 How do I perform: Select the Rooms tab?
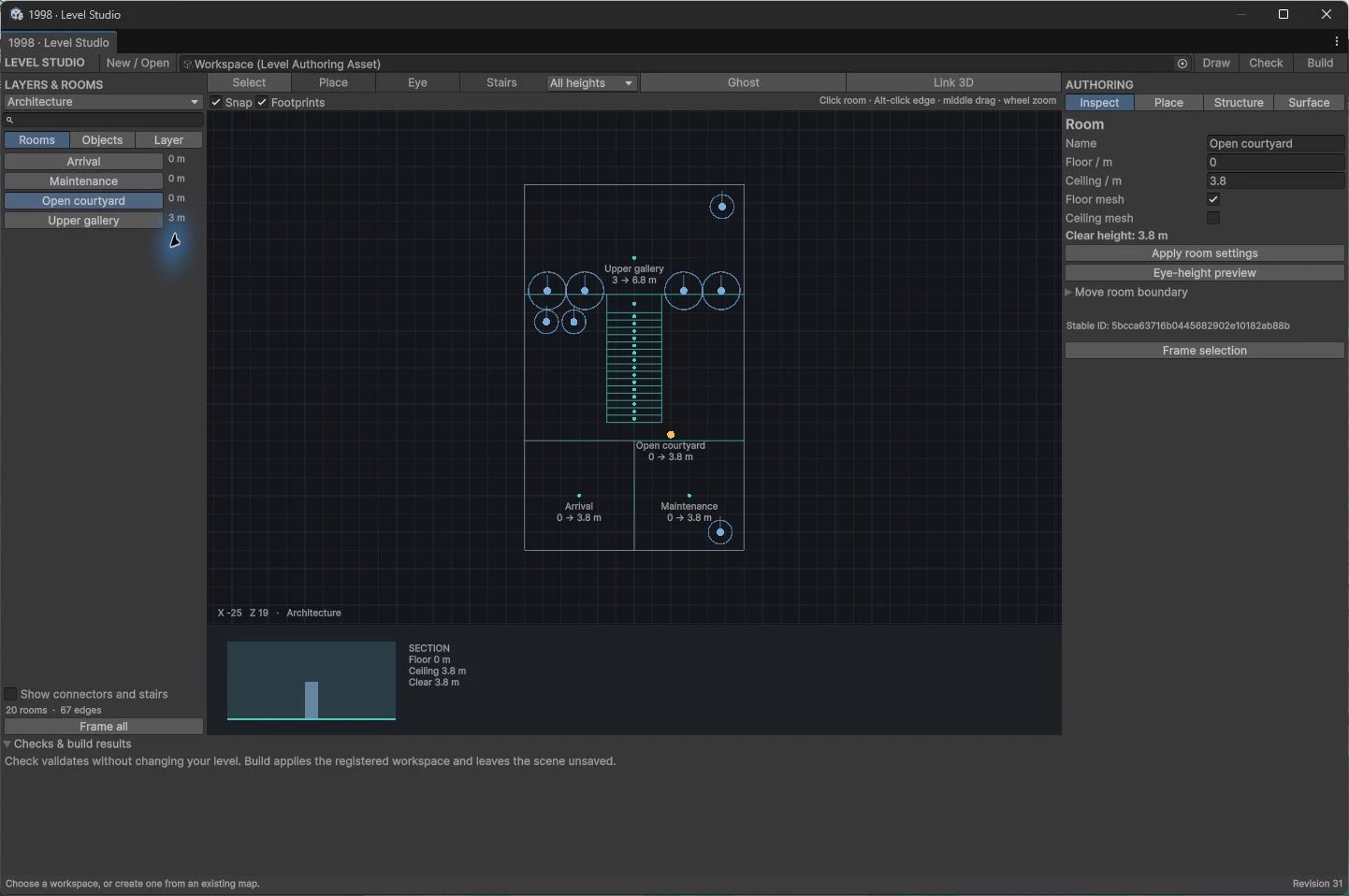coord(37,140)
